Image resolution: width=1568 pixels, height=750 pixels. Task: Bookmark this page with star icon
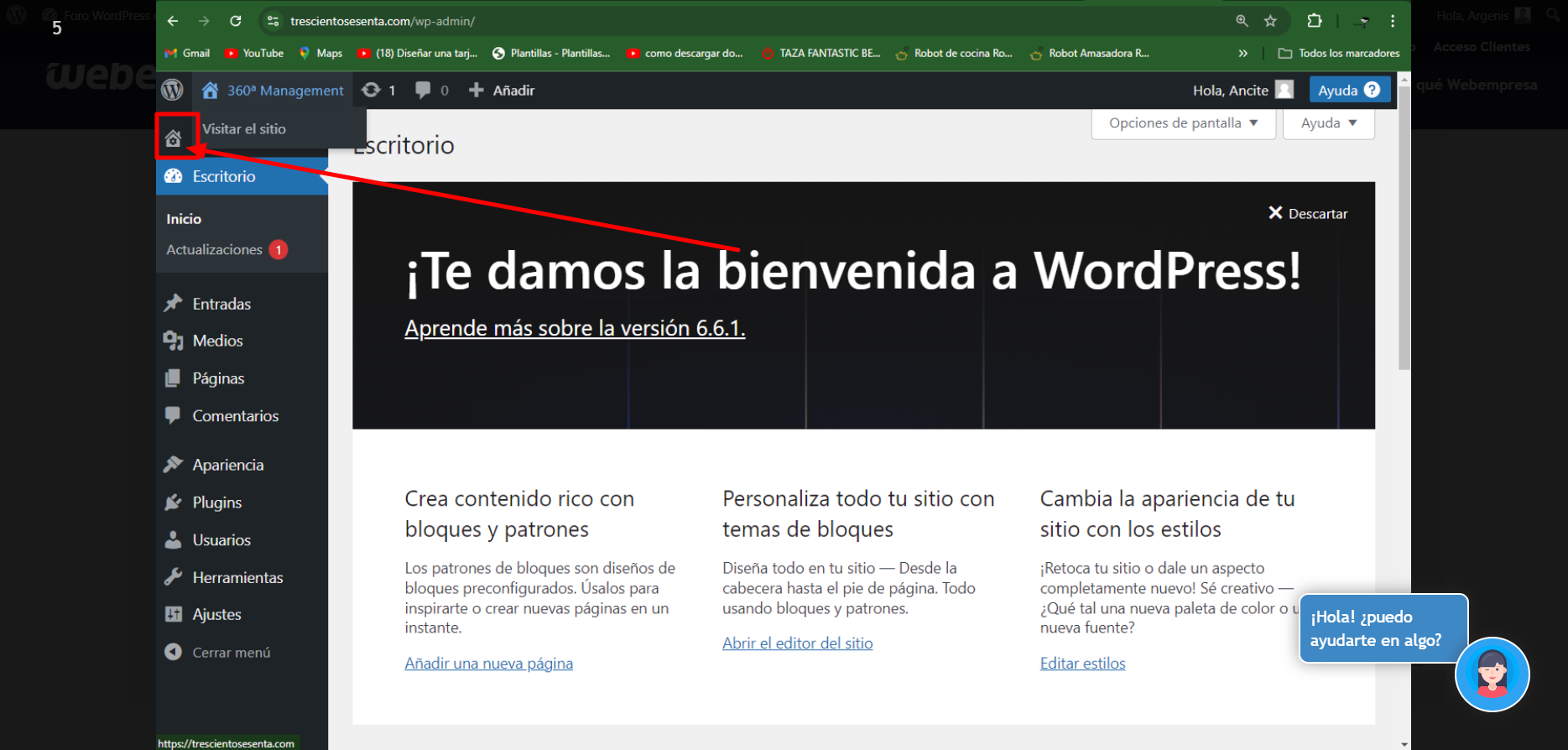1270,21
